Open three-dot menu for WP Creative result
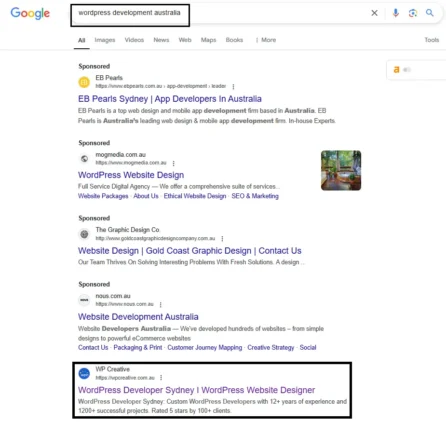 tap(161, 377)
